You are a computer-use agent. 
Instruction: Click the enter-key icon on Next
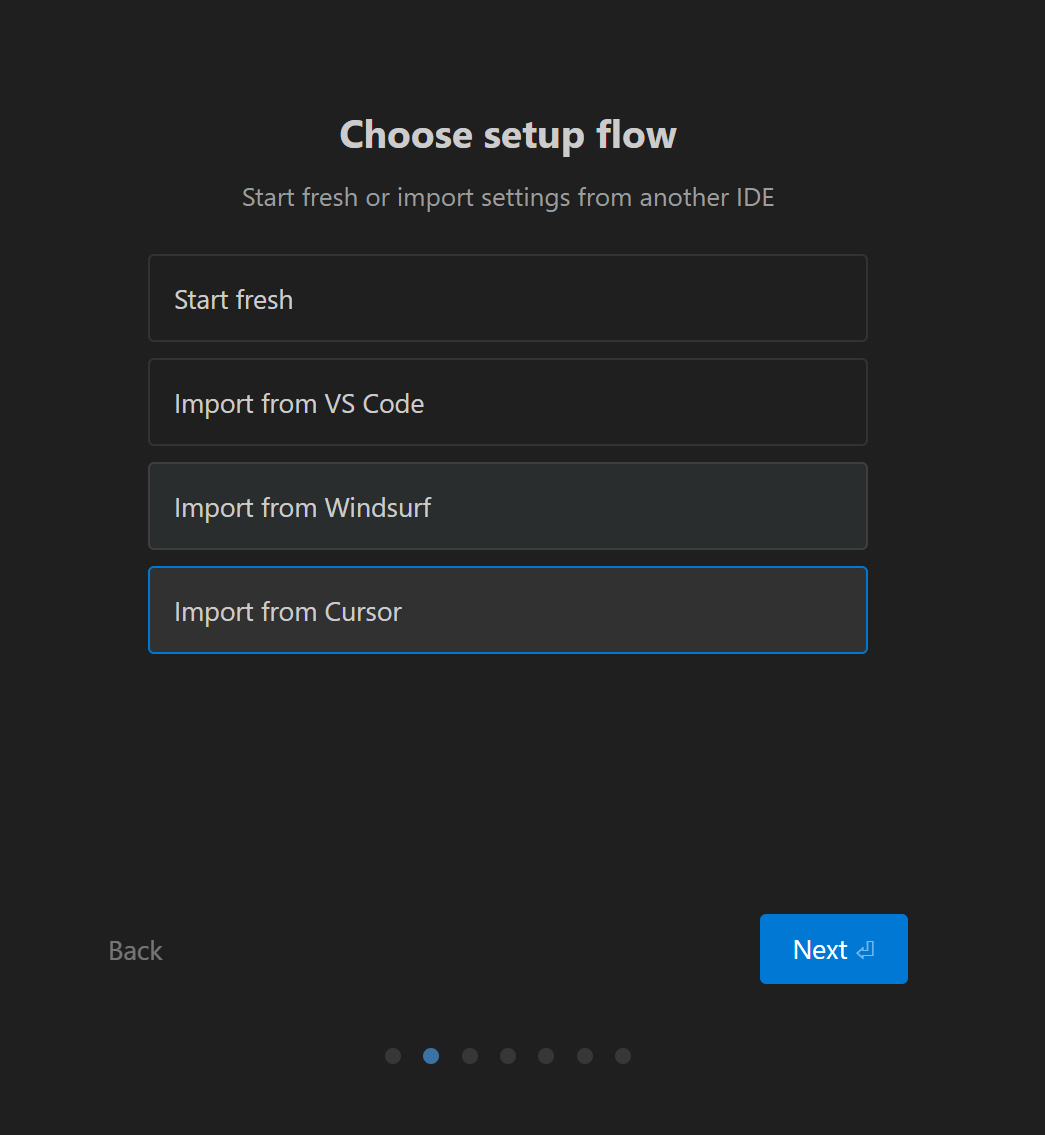click(x=865, y=950)
